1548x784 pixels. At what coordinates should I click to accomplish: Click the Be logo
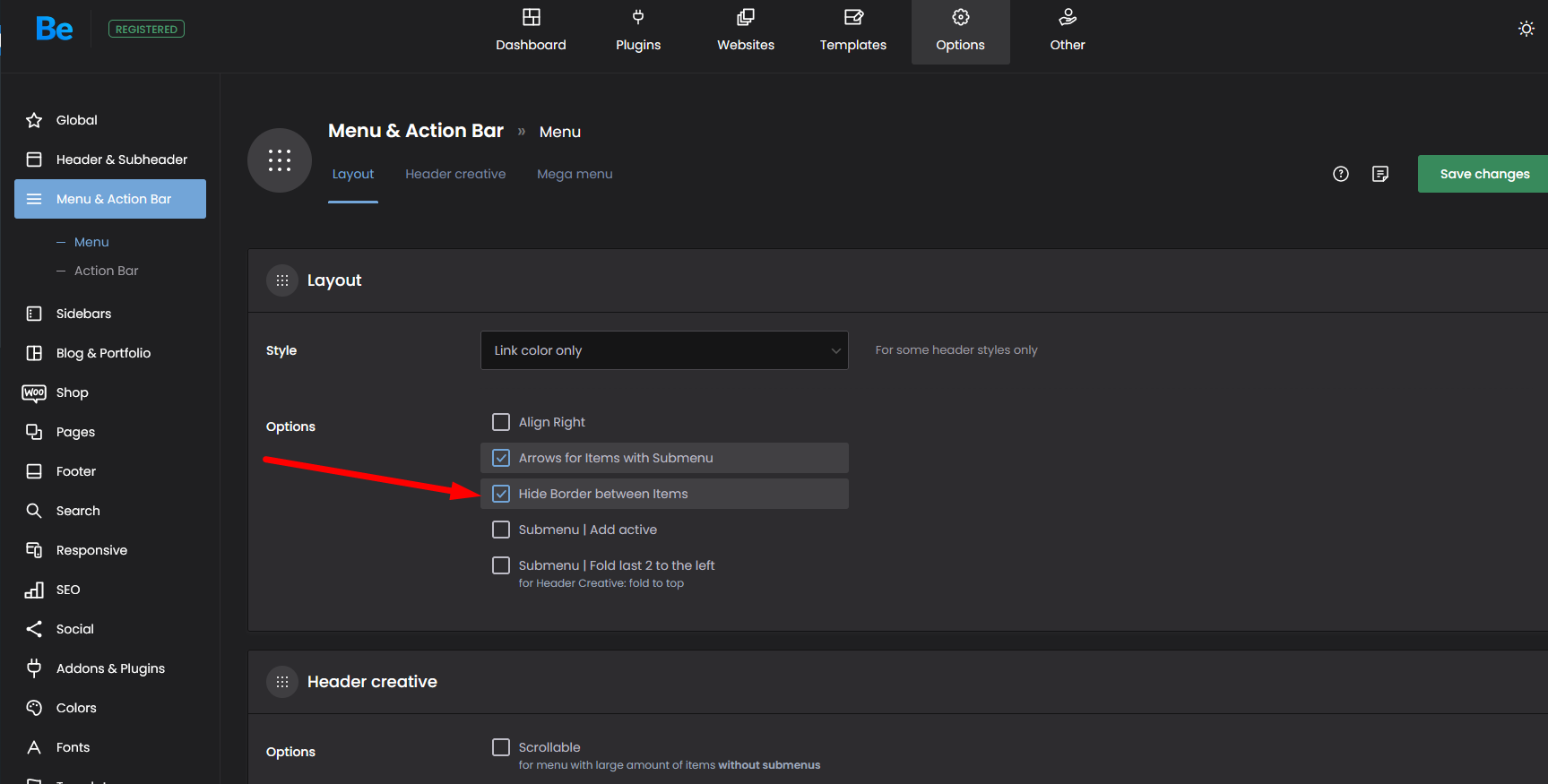54,30
